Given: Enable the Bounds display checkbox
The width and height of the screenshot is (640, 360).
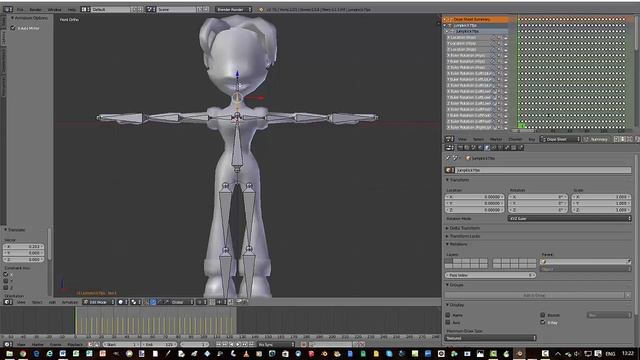Looking at the screenshot, I should pos(542,315).
